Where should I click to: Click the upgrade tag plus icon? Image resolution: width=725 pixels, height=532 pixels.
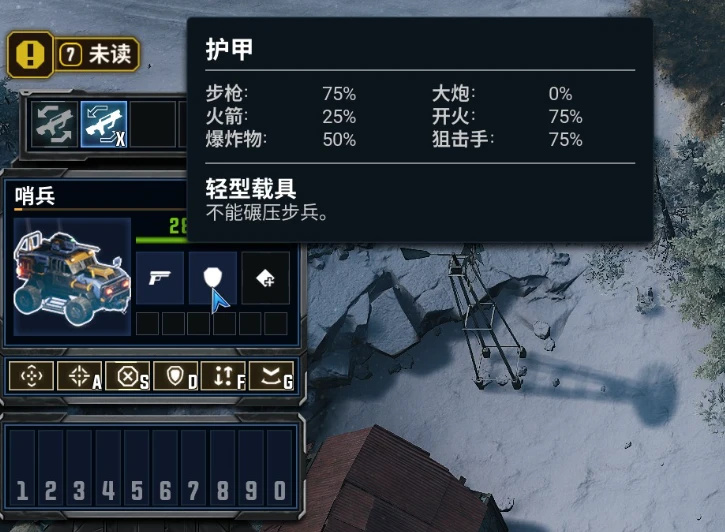click(x=266, y=278)
